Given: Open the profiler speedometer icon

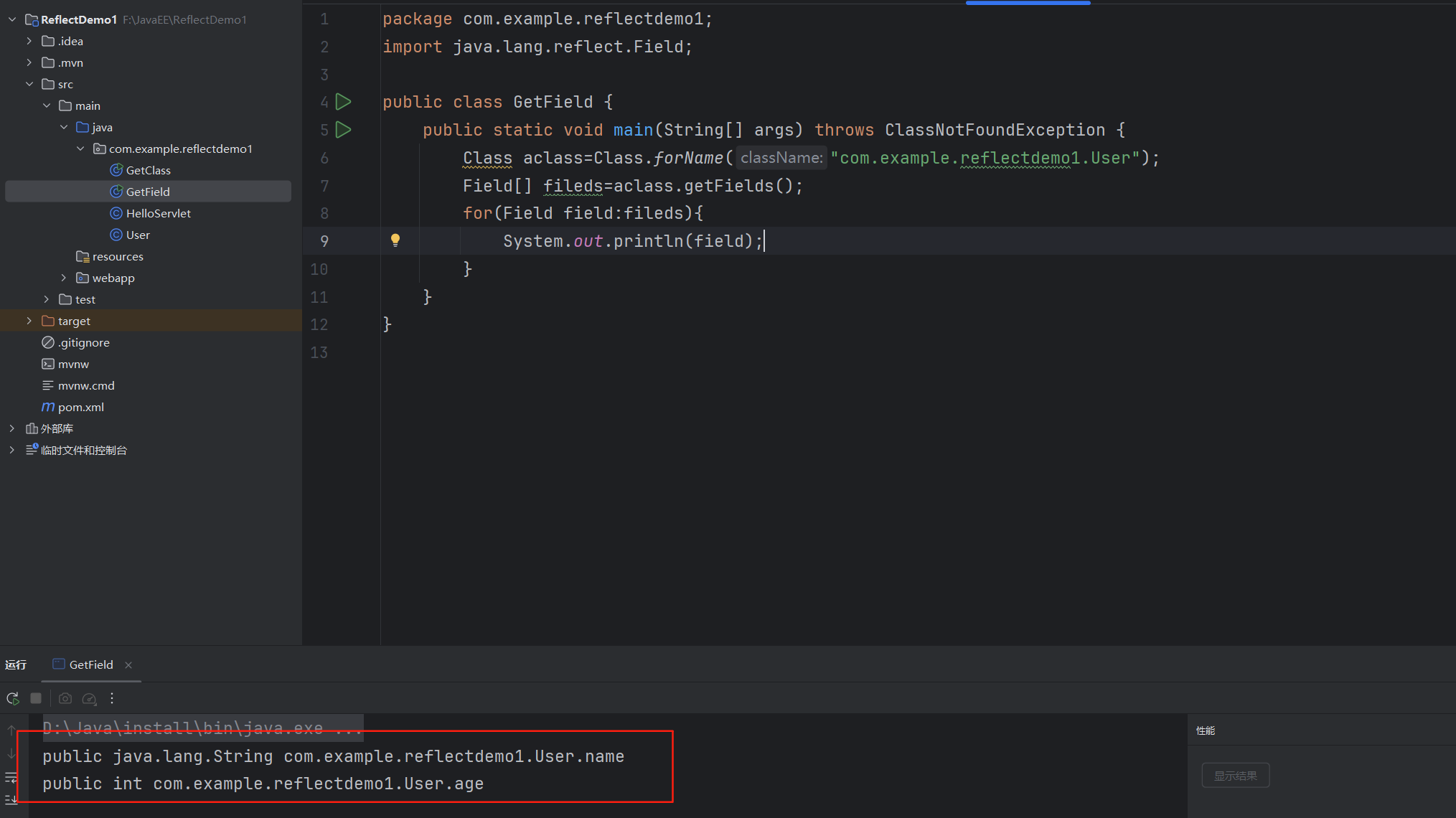Looking at the screenshot, I should [89, 698].
